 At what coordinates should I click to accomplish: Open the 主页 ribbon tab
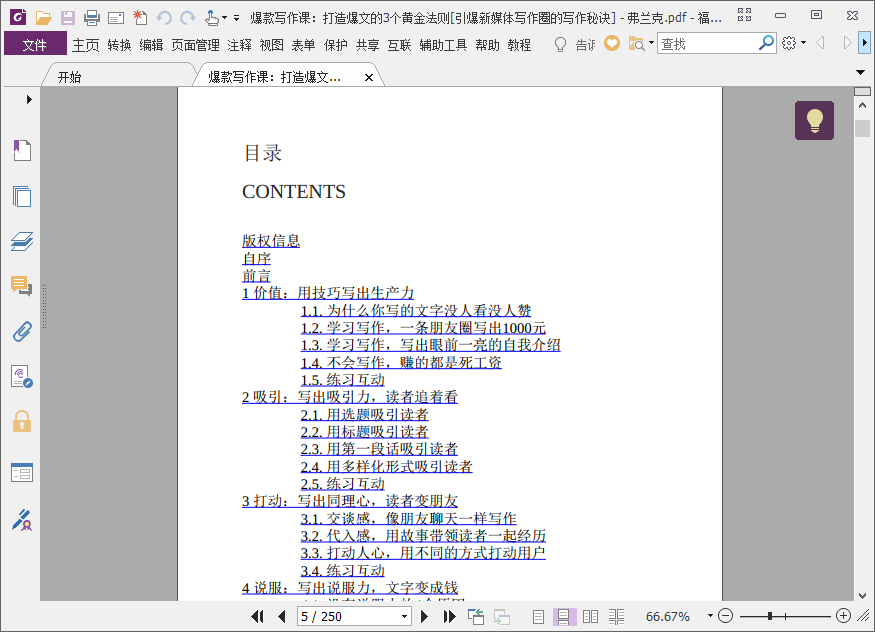(85, 45)
